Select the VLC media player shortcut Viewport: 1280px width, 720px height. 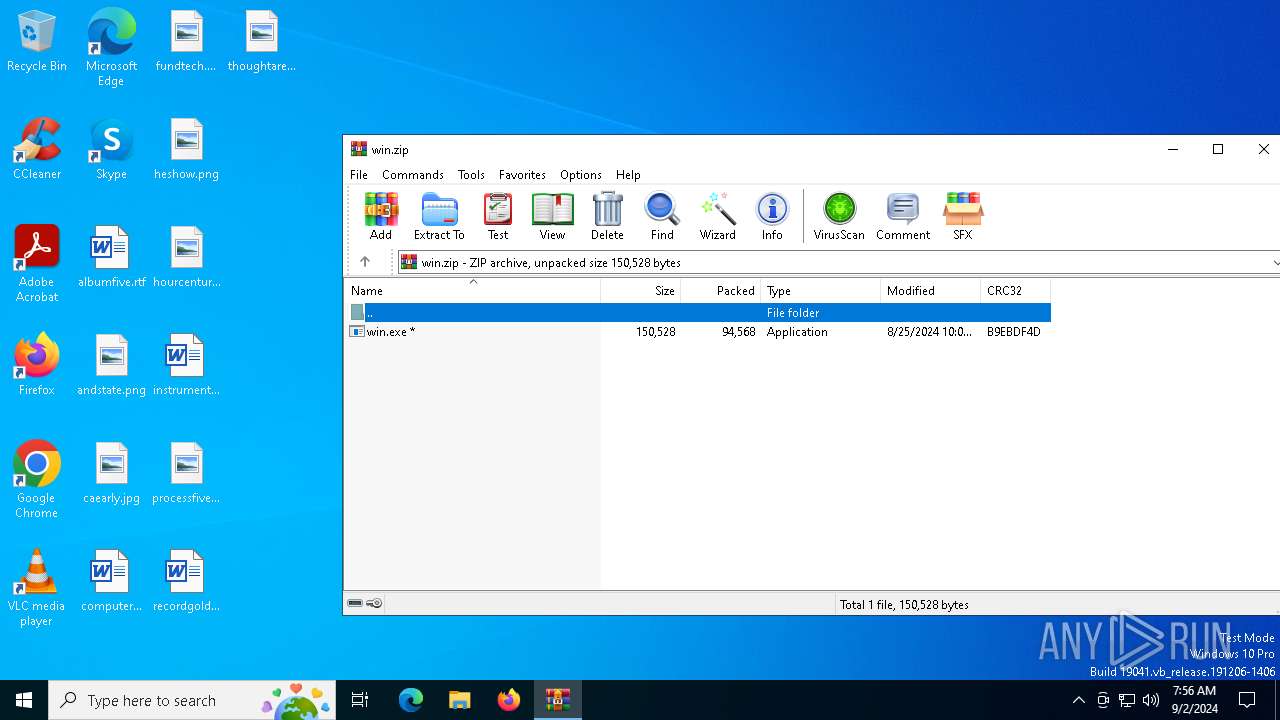[x=37, y=588]
